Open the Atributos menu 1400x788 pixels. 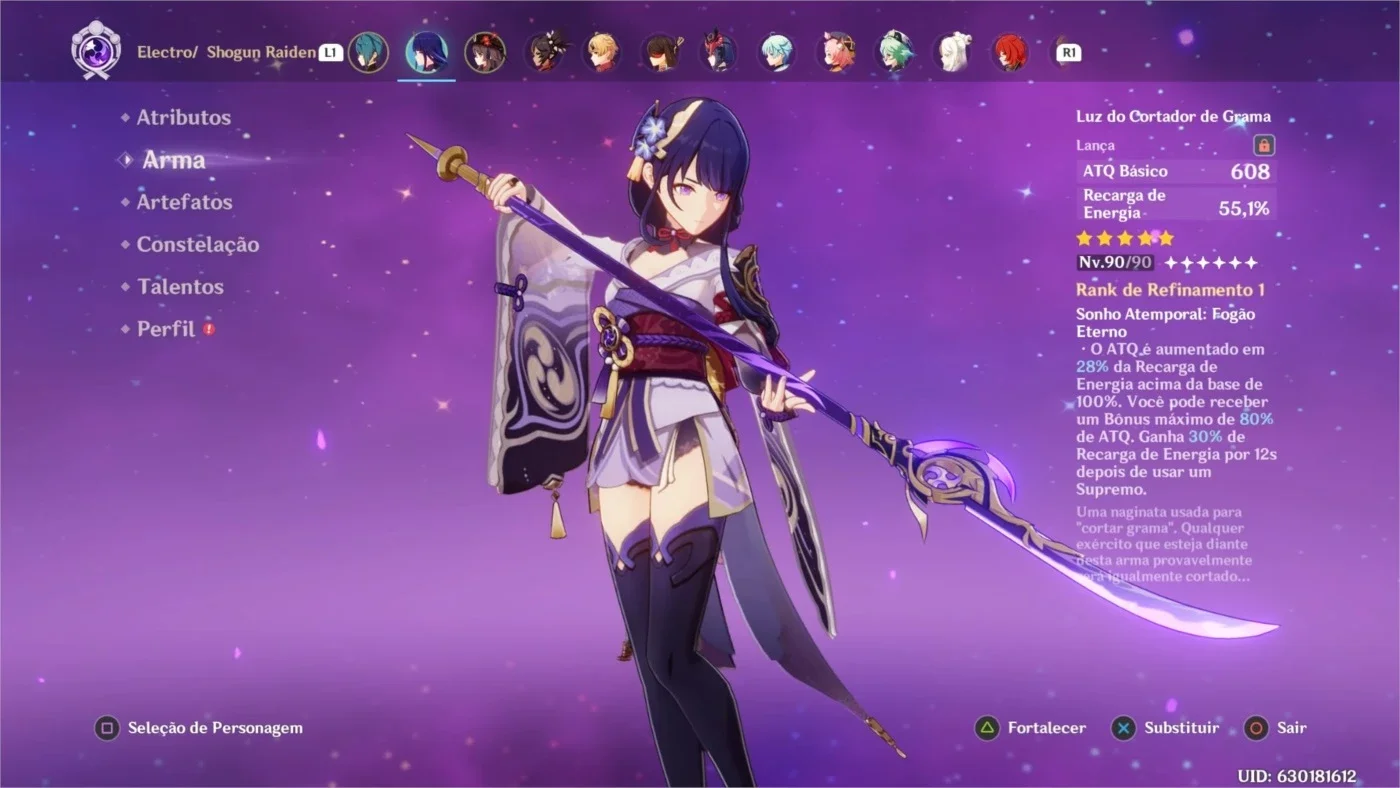coord(184,118)
